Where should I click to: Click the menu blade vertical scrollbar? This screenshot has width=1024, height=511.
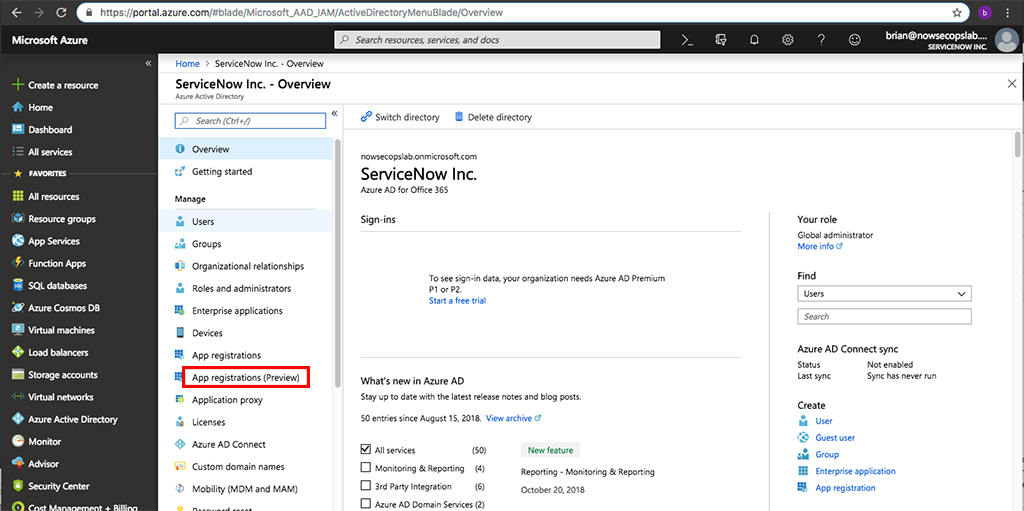point(337,261)
